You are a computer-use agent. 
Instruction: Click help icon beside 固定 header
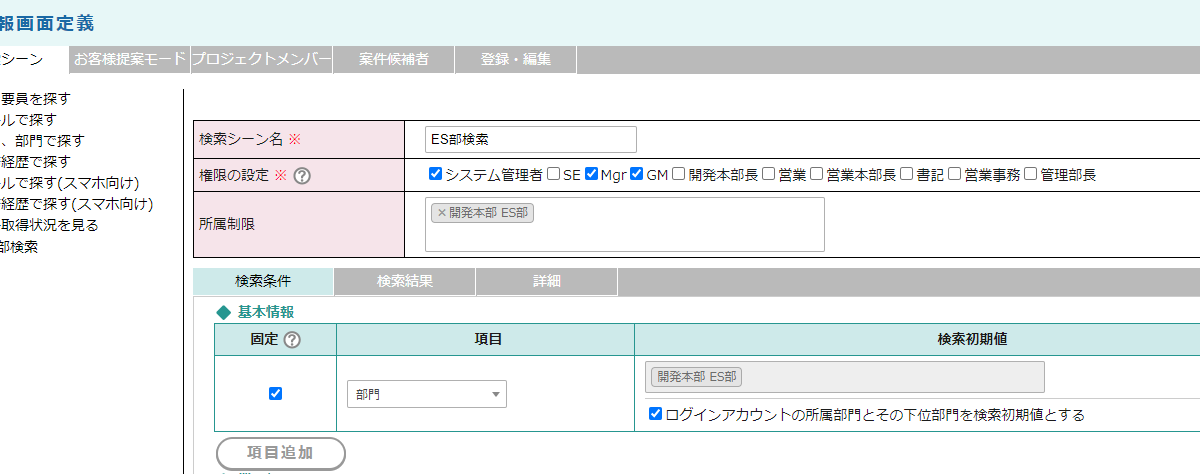tap(292, 339)
